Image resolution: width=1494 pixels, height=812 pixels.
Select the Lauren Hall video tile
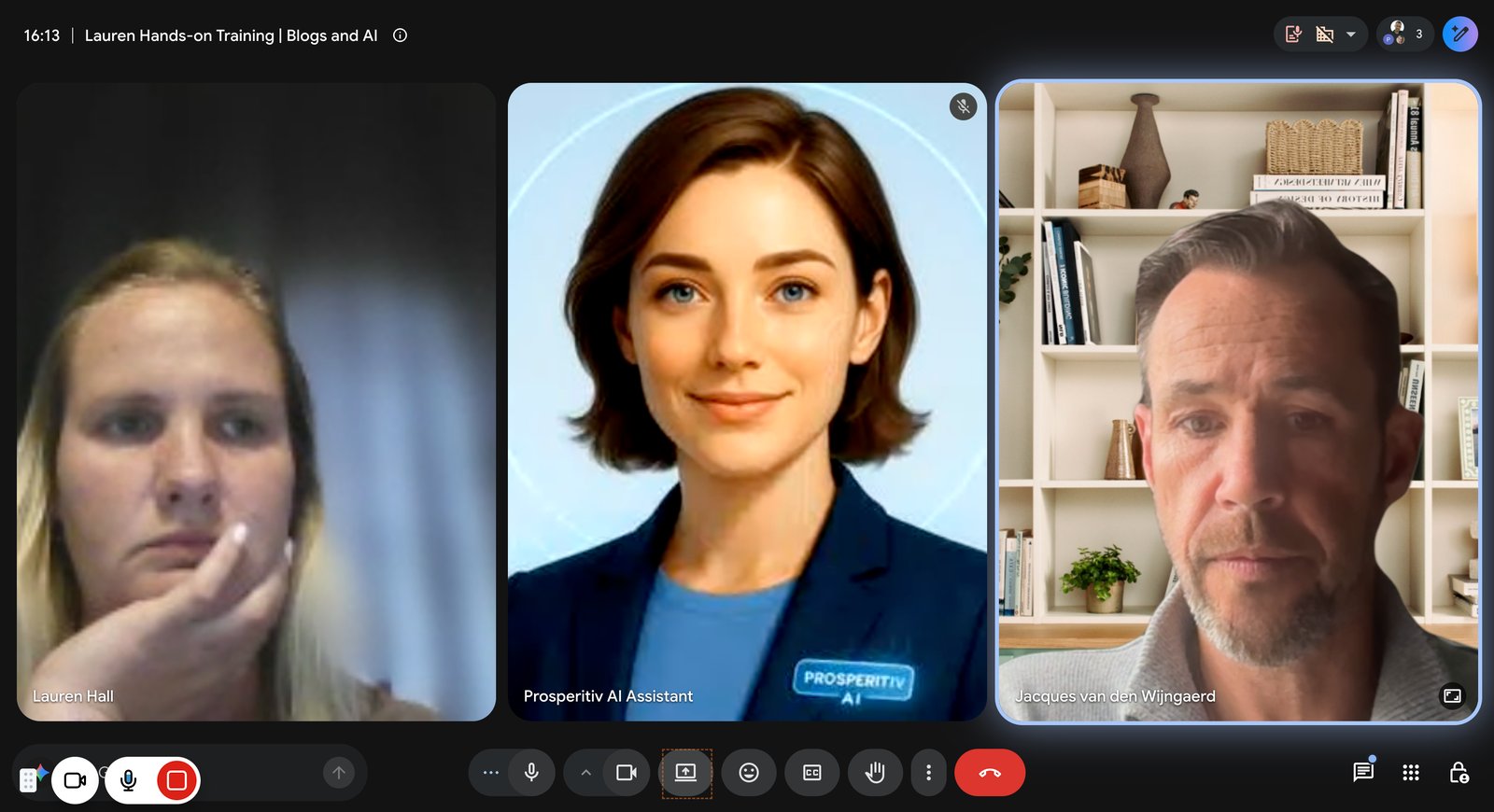click(x=256, y=401)
